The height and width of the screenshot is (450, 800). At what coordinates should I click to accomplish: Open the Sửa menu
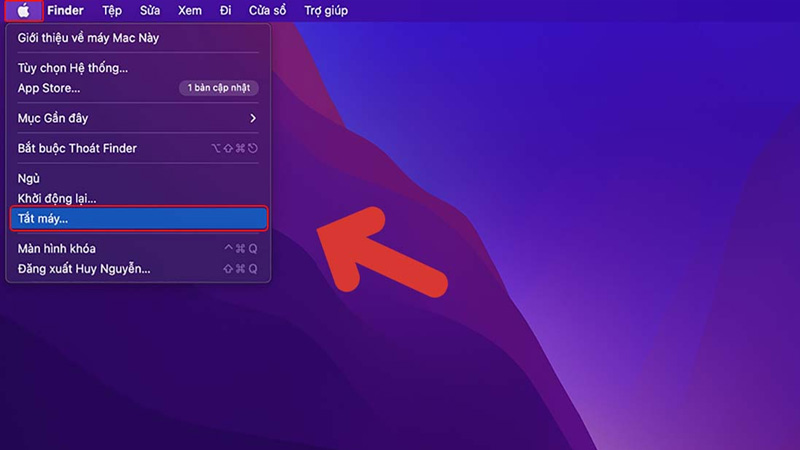point(150,11)
